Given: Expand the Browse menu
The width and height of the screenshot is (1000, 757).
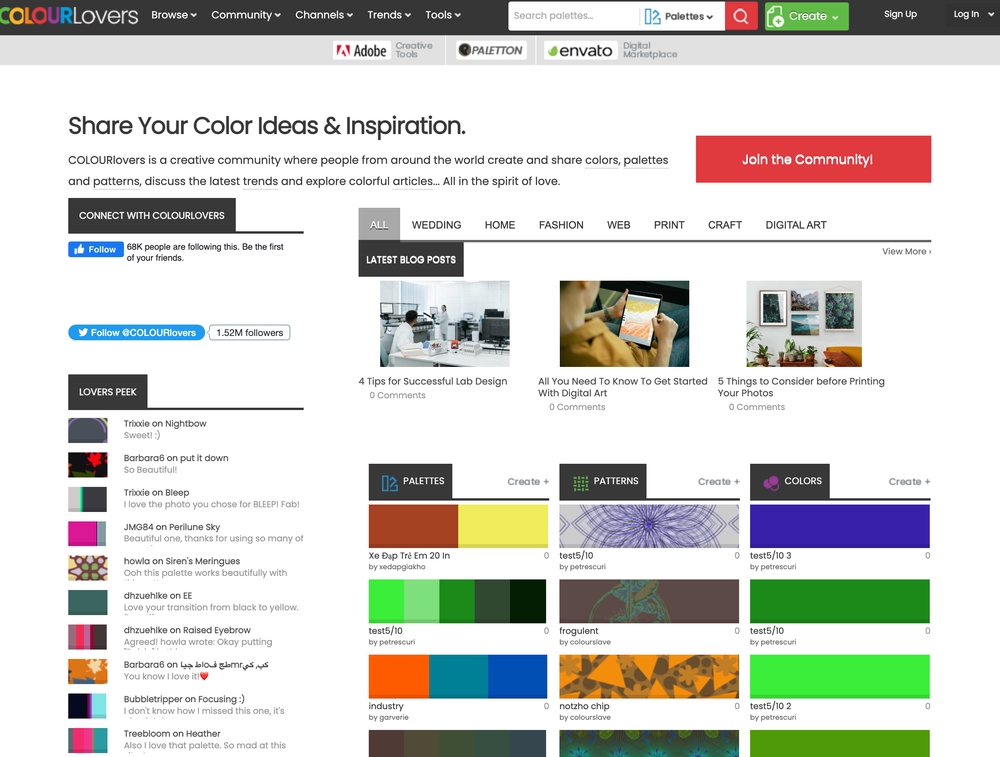Looking at the screenshot, I should [x=173, y=15].
